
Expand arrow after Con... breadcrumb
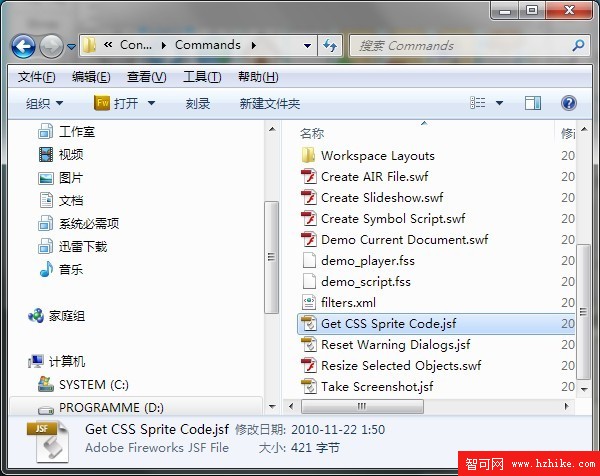164,46
